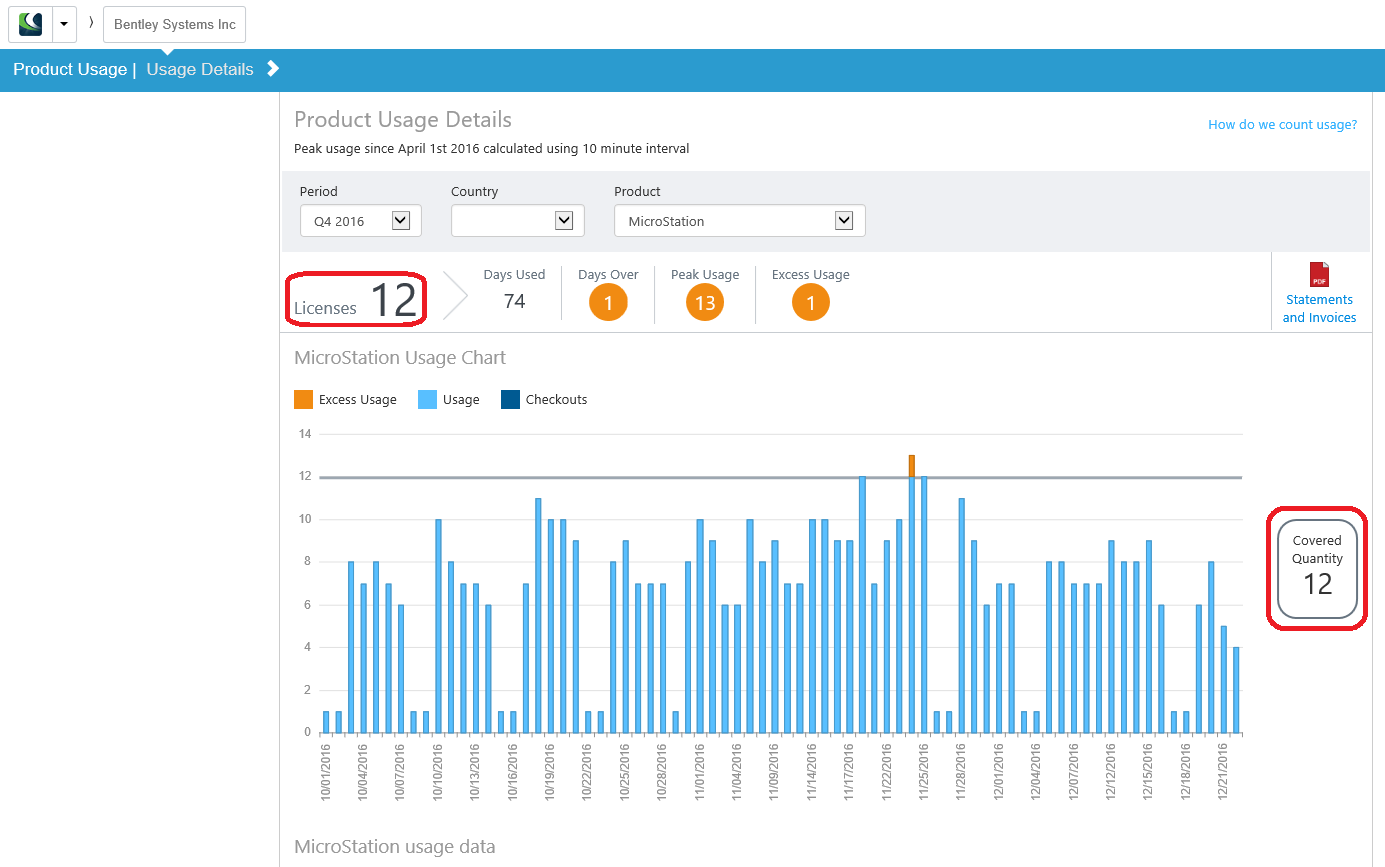Click the Excess Usage orange badge

point(811,302)
